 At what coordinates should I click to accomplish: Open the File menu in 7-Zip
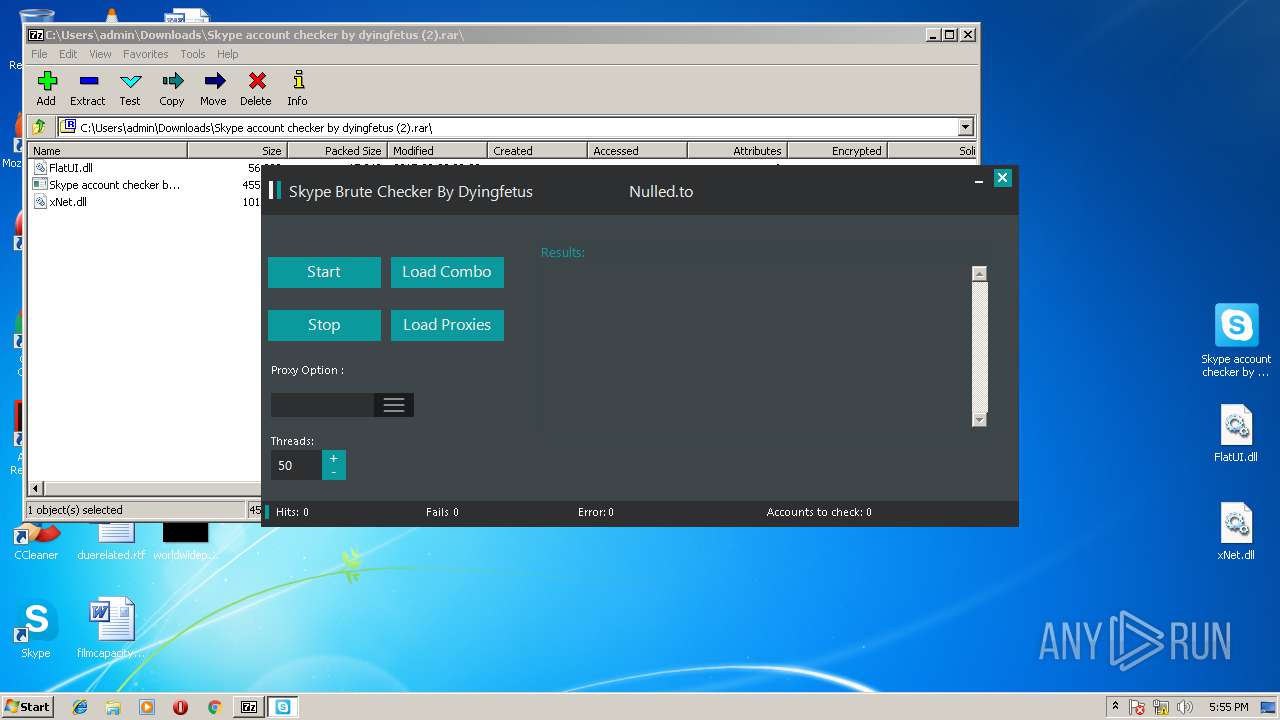[39, 54]
